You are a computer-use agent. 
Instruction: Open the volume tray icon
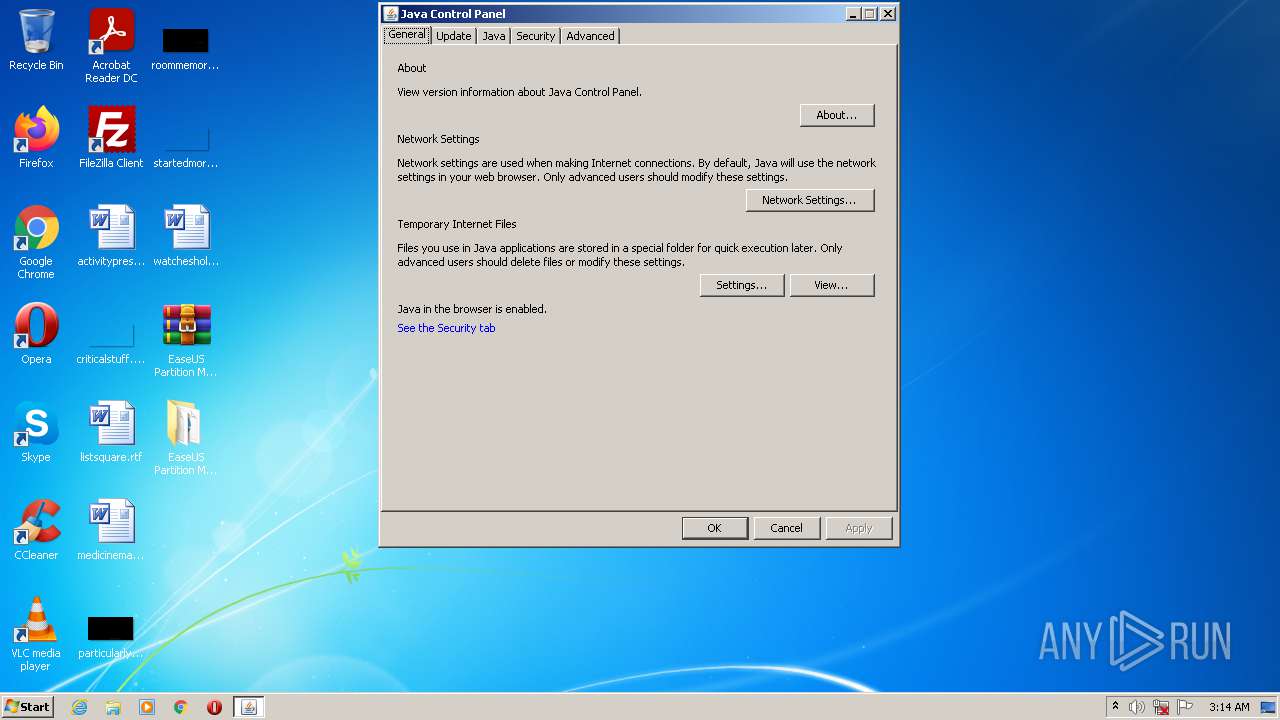click(1136, 707)
